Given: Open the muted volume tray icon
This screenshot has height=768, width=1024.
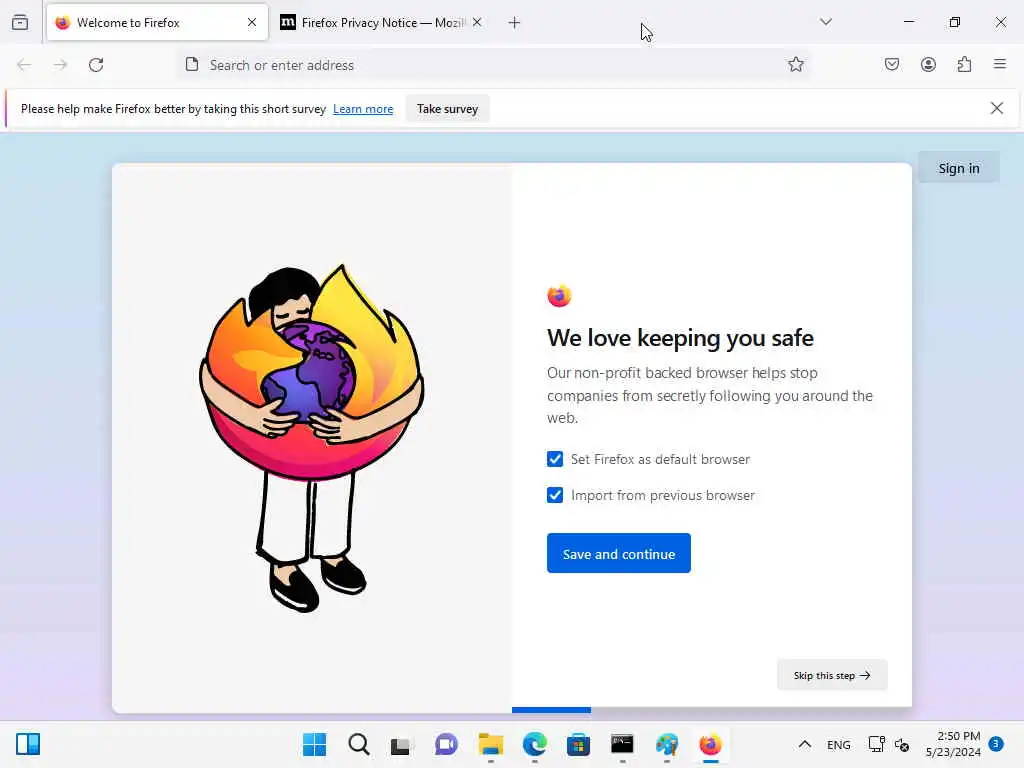Looking at the screenshot, I should 902,744.
